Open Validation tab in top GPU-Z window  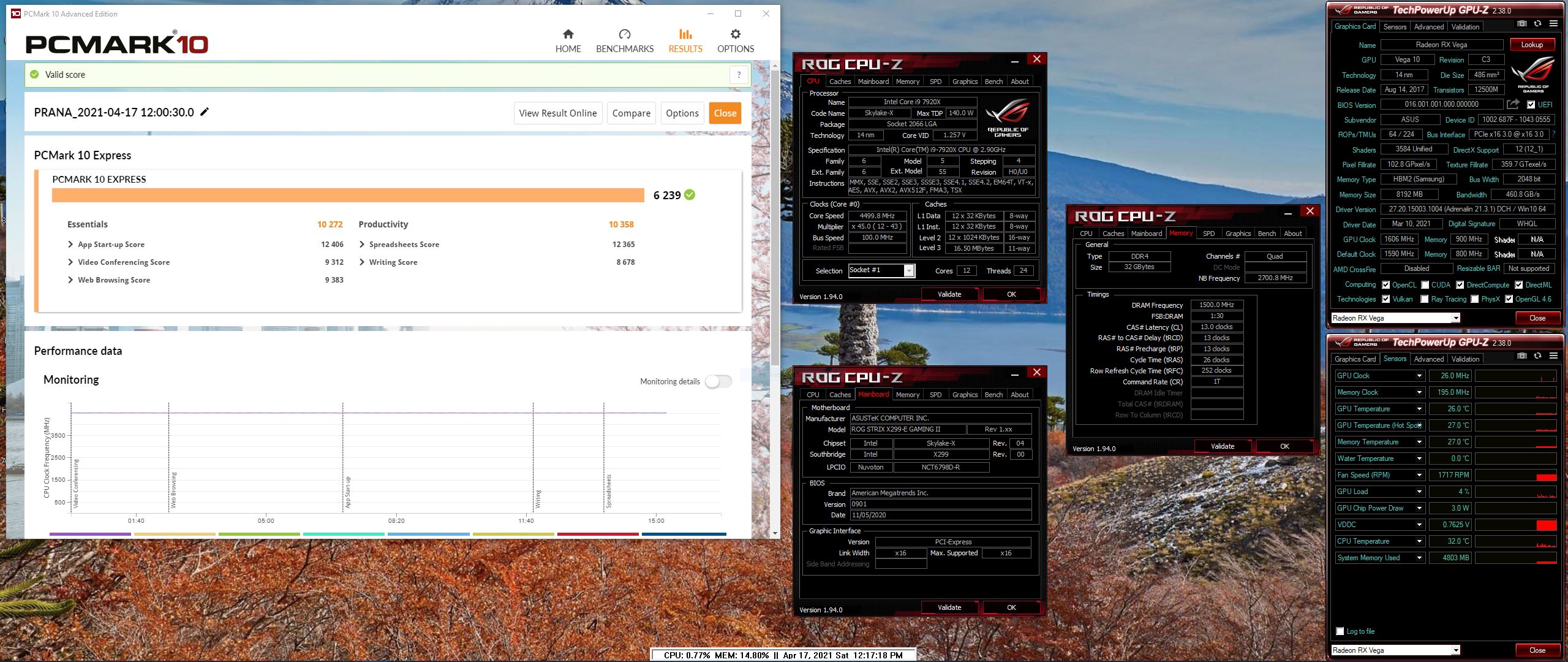1465,27
